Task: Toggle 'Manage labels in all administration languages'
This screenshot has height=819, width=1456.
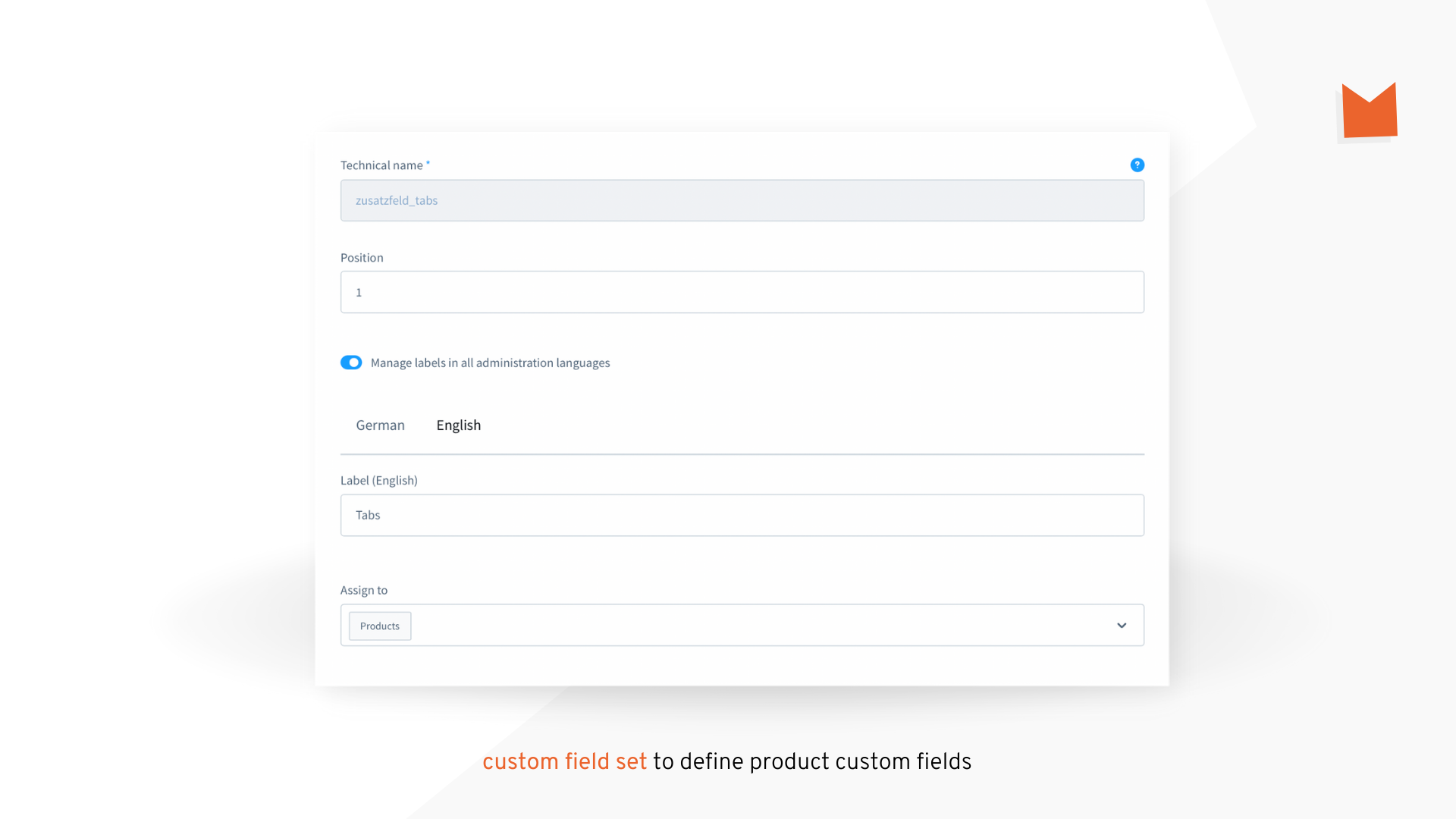Action: [351, 362]
